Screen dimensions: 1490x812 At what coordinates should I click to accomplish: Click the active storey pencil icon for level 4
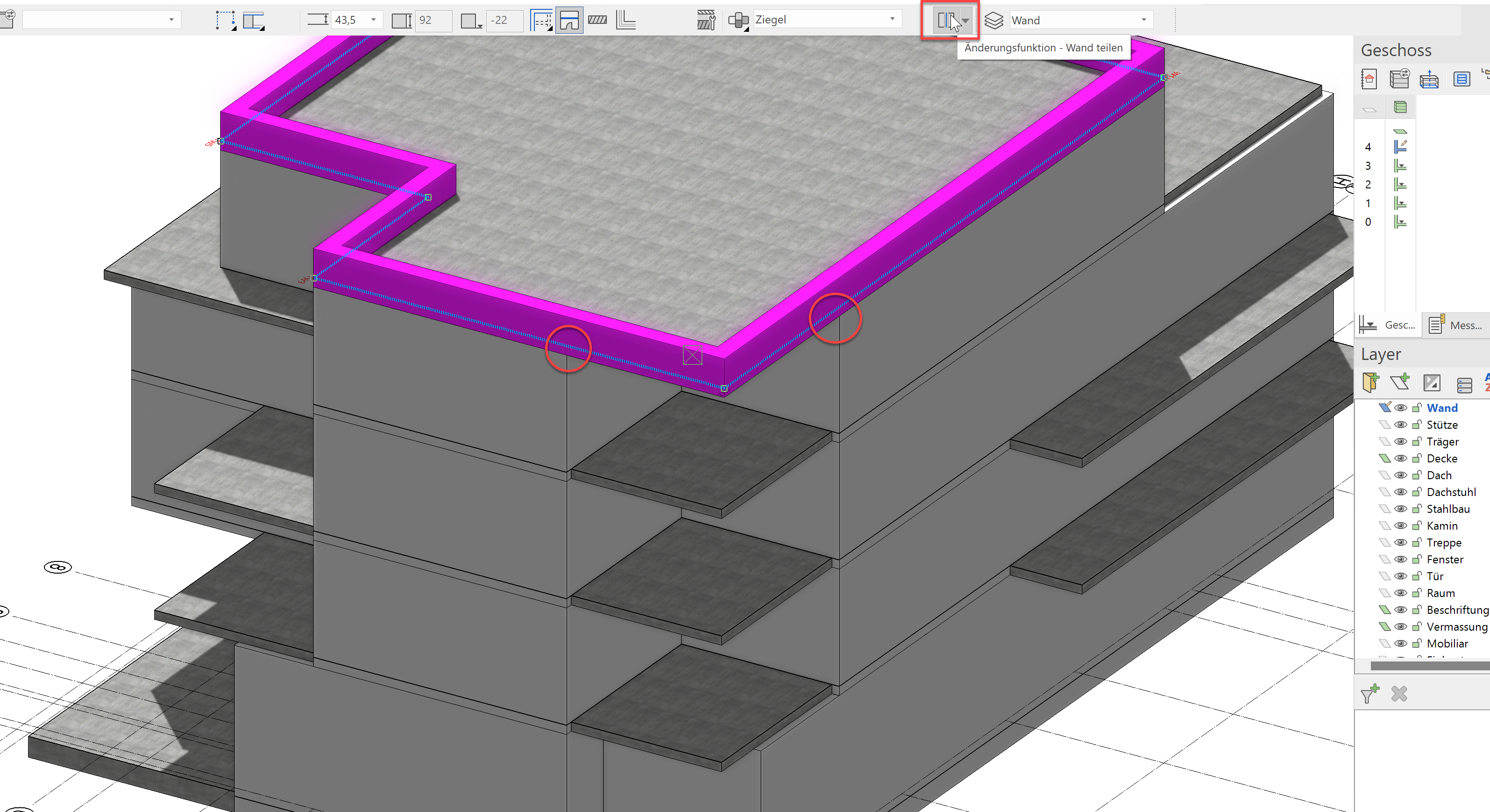click(1400, 147)
